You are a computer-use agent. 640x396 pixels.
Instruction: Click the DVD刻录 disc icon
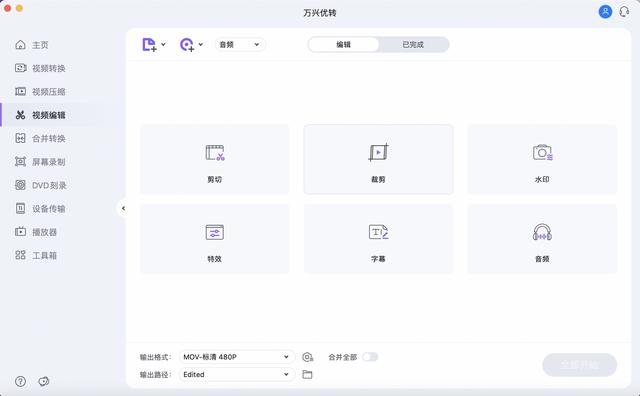[x=20, y=185]
